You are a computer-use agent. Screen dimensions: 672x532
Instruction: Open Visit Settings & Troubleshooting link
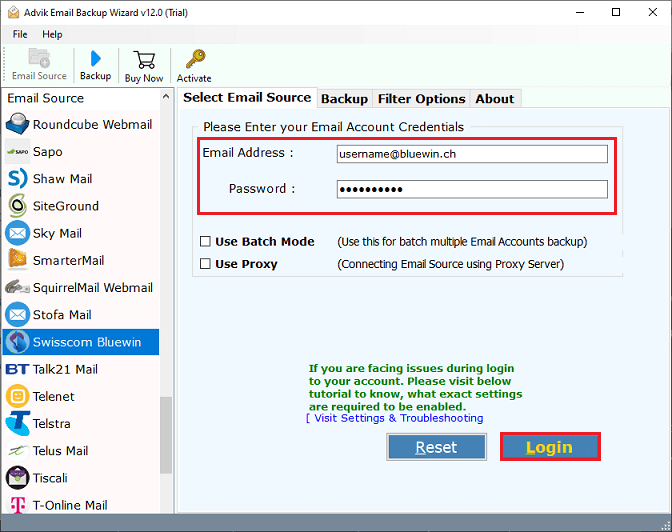(x=395, y=418)
